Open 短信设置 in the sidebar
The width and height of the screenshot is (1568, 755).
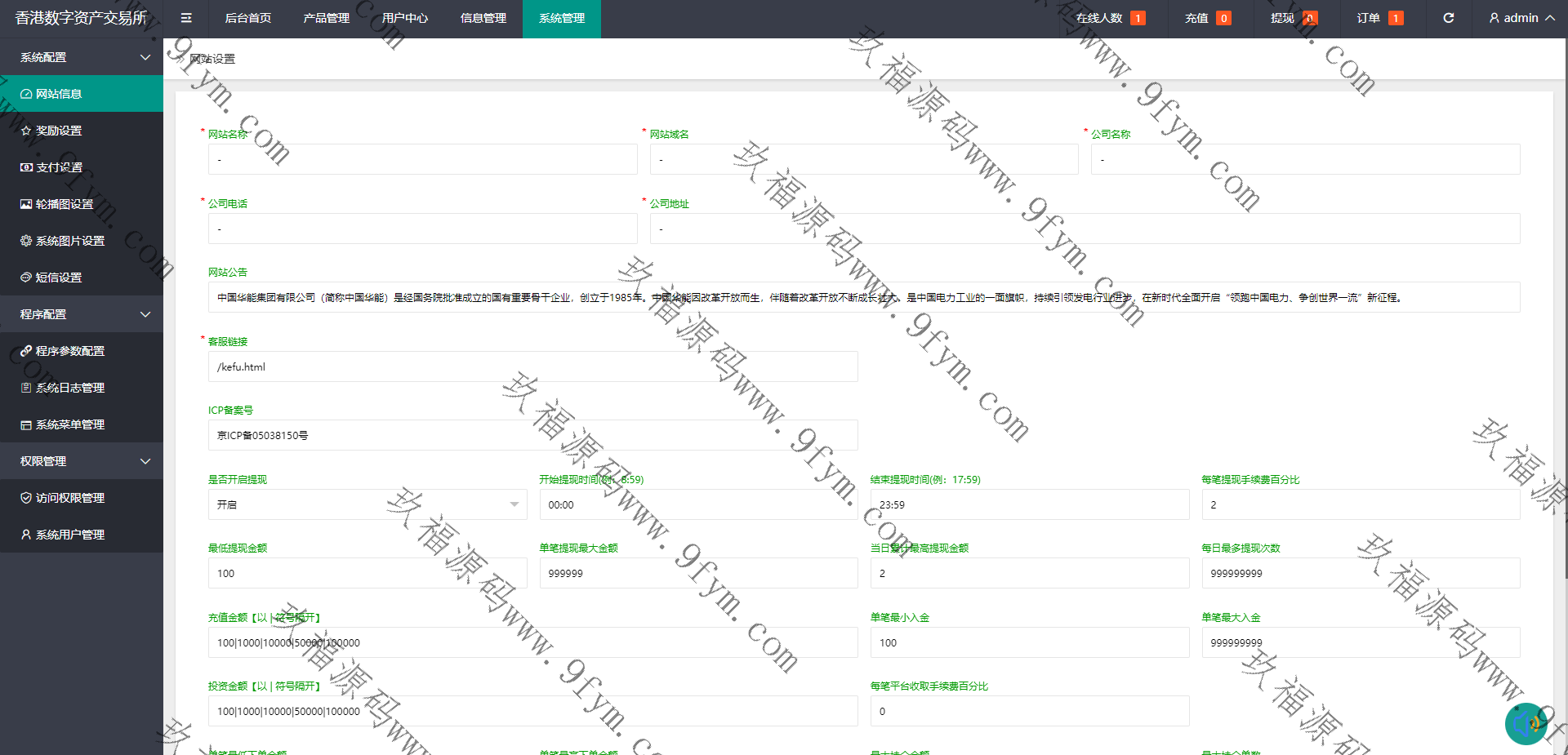59,278
